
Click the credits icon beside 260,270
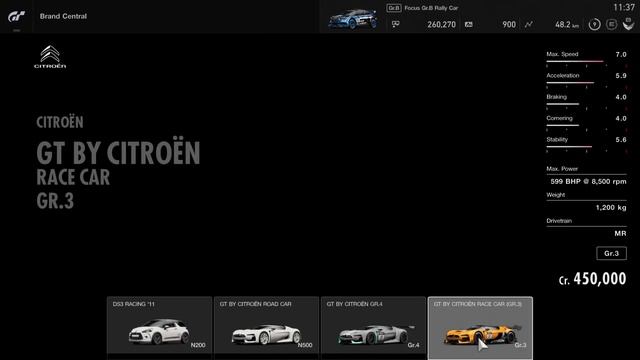point(396,24)
